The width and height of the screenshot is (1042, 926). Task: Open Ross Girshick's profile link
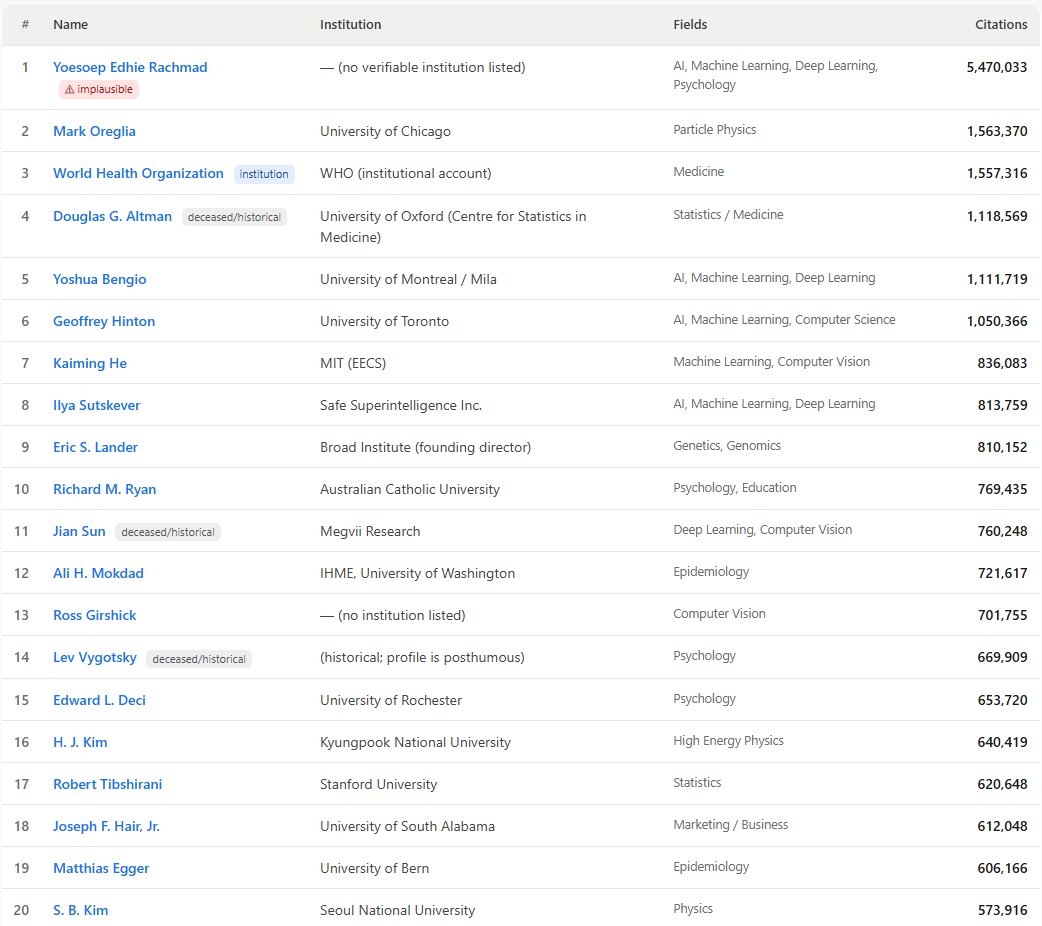coord(94,615)
